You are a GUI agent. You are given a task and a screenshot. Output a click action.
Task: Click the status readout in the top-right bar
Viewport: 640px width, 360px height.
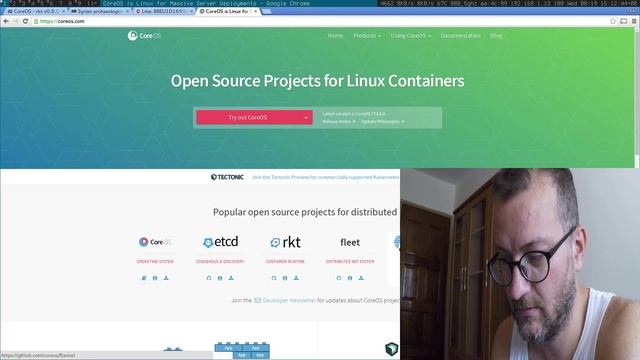point(509,3)
